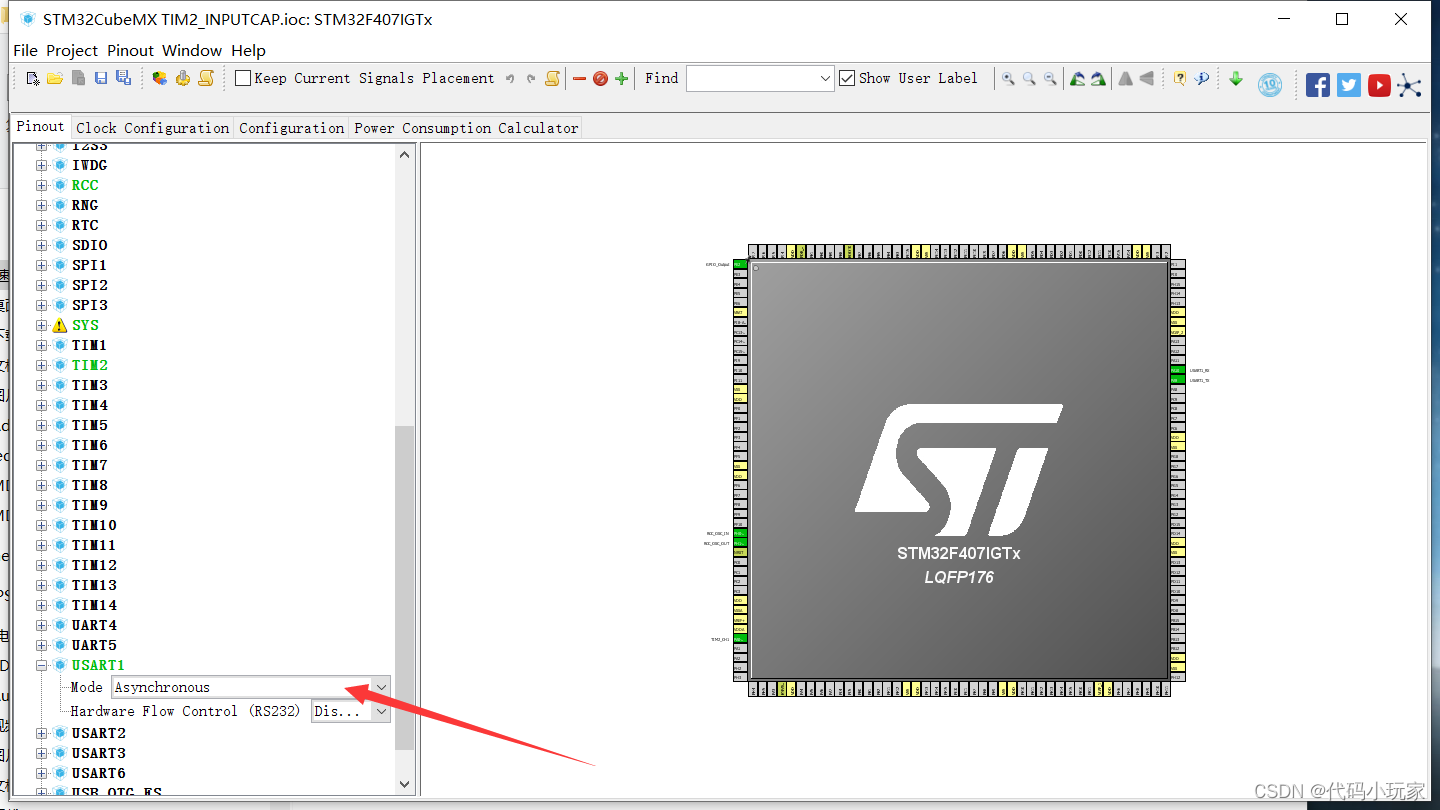Open help via the yellow question icon
The image size is (1440, 810).
click(x=1180, y=78)
